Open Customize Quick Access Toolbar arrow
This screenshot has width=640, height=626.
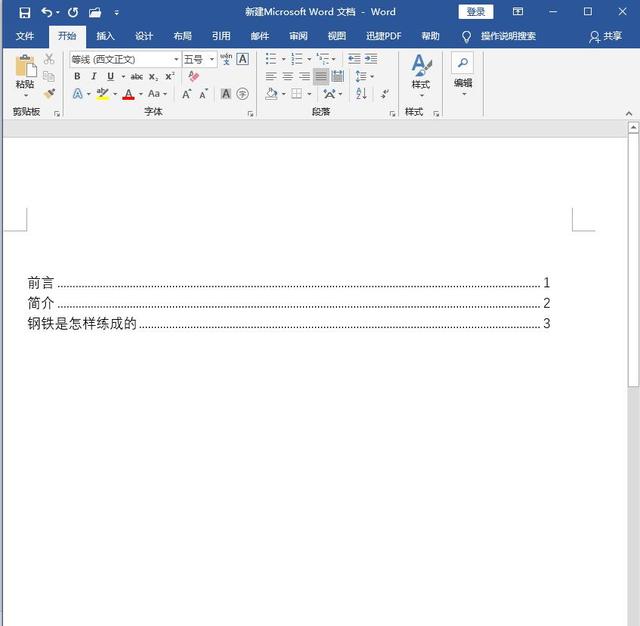(x=117, y=13)
